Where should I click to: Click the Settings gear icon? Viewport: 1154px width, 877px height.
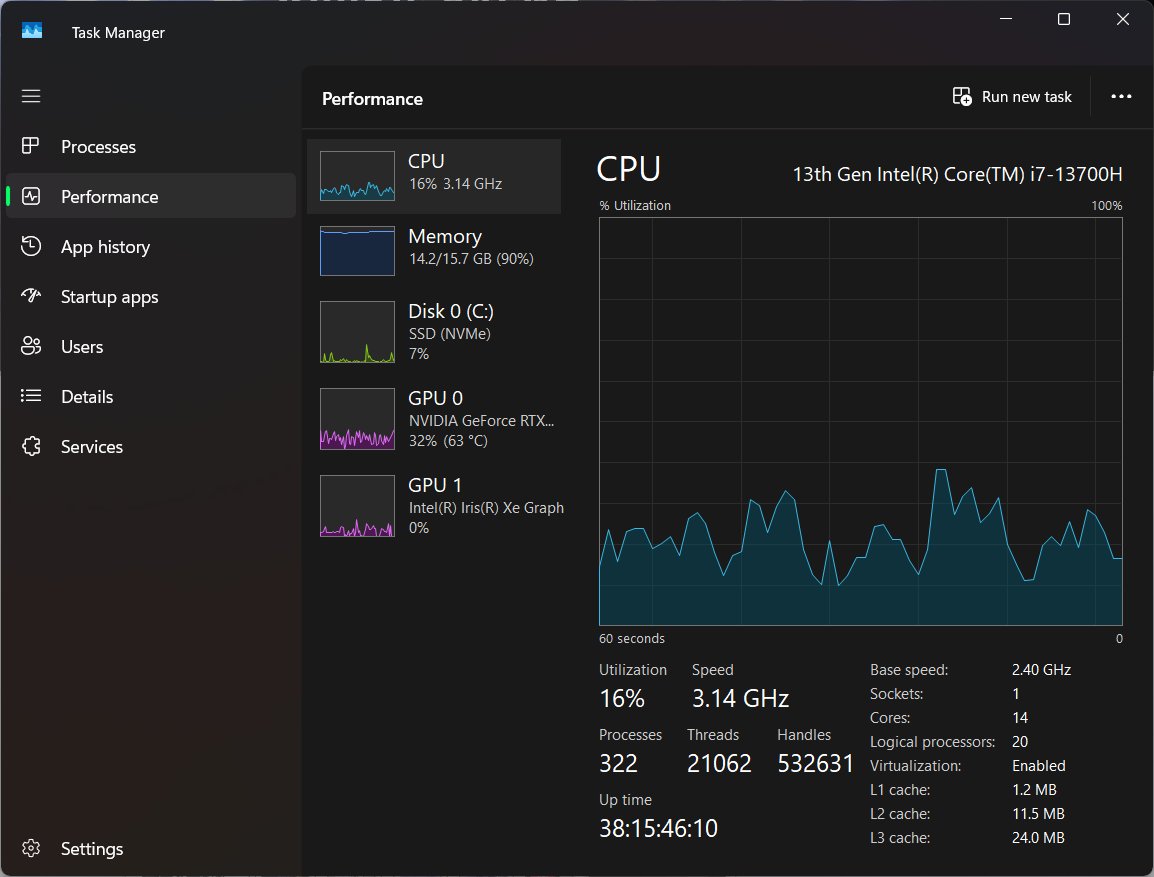tap(31, 848)
